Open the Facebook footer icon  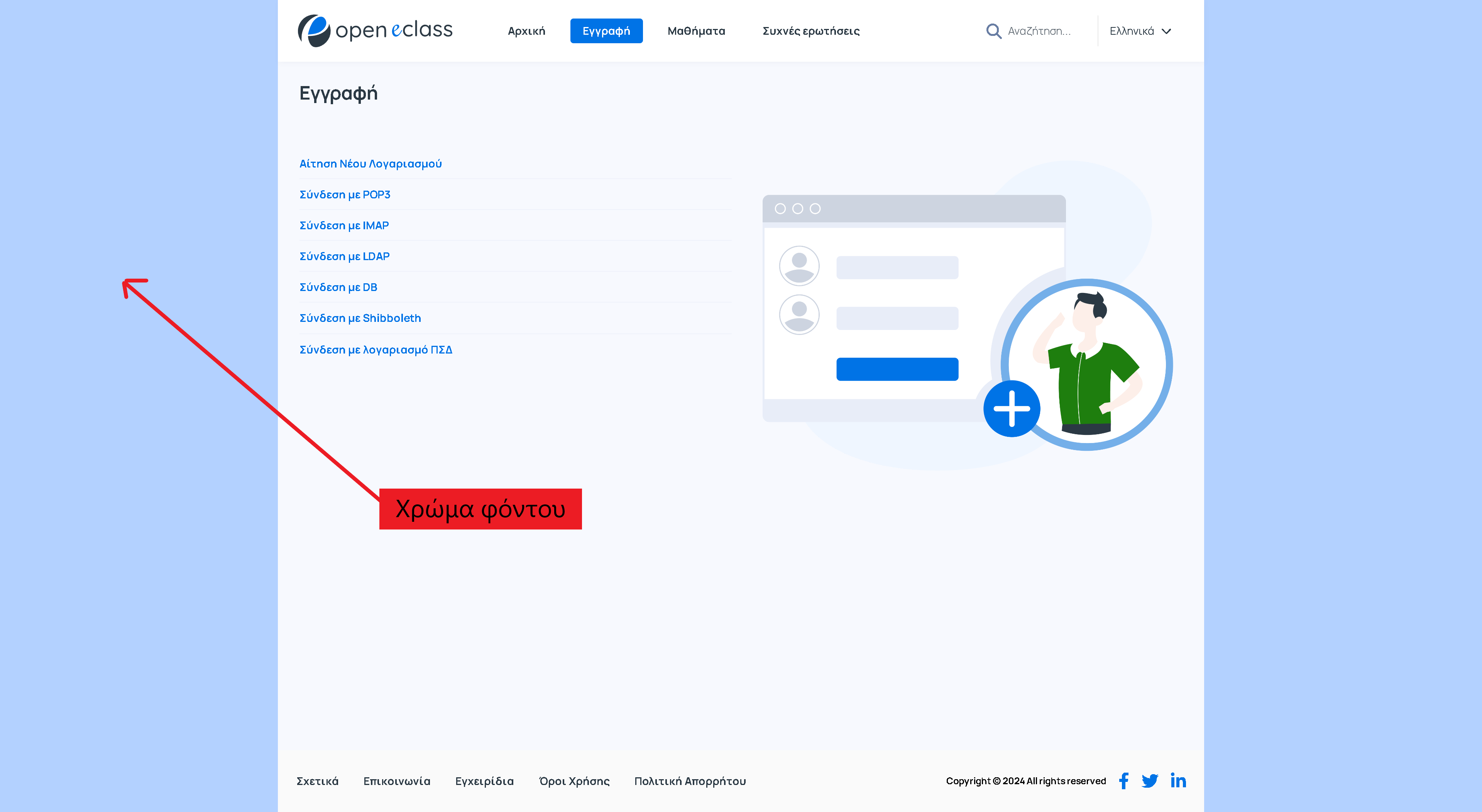(1123, 781)
